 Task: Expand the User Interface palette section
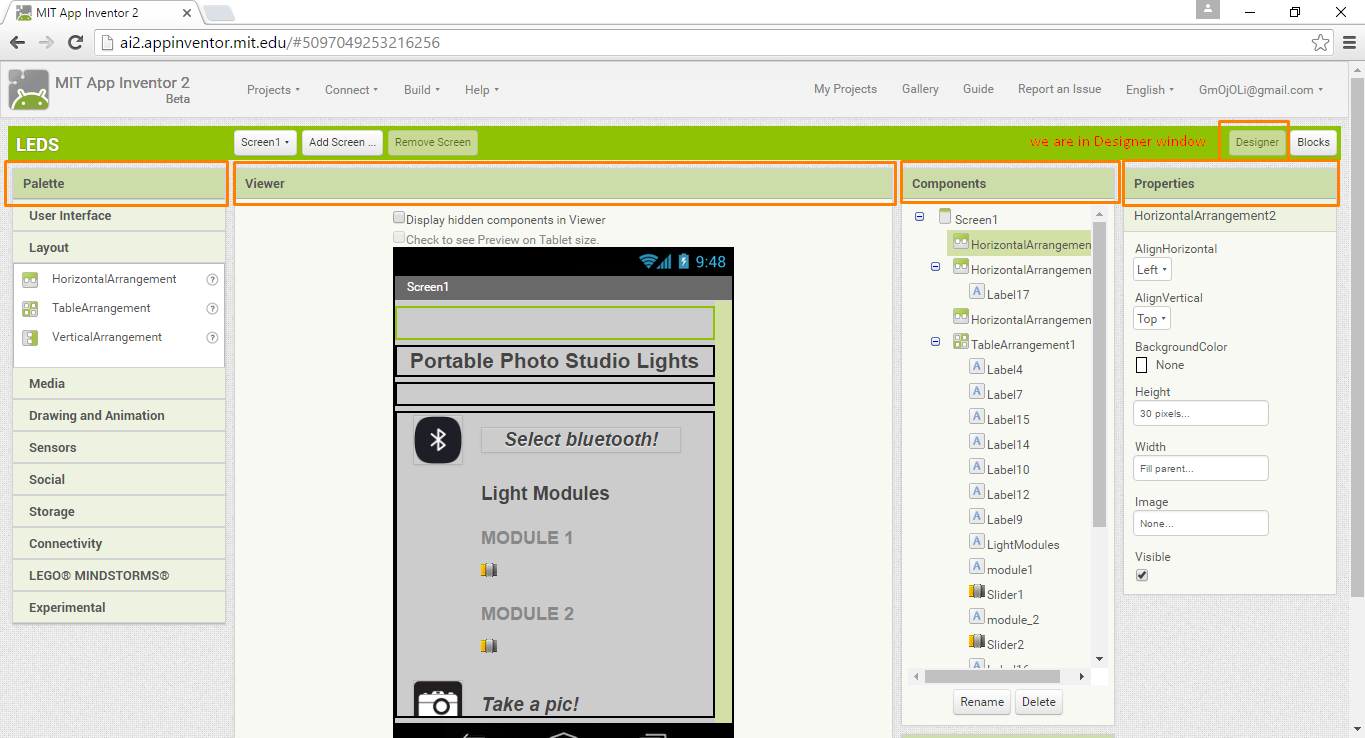119,216
